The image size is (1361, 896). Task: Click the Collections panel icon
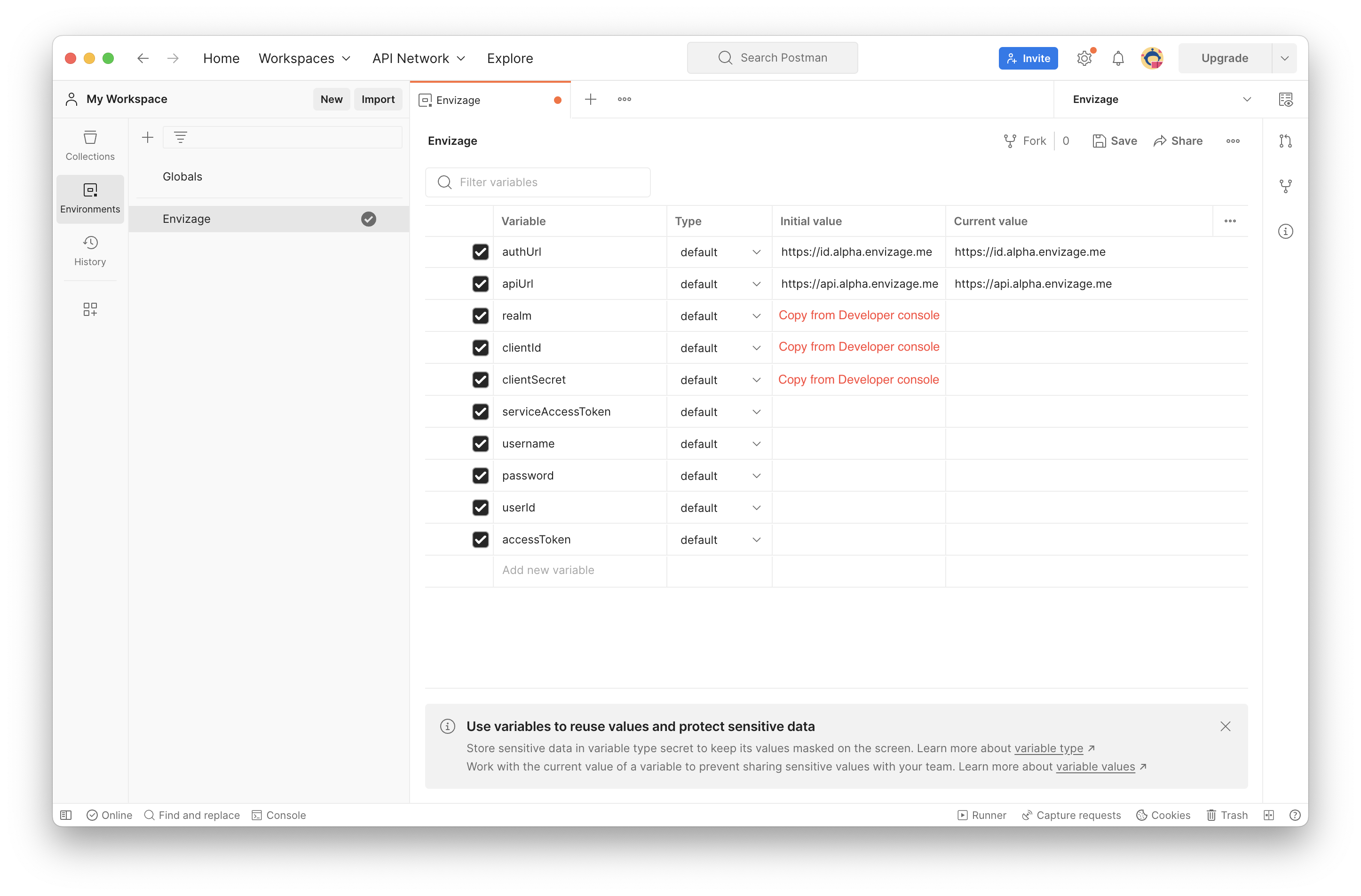point(90,145)
